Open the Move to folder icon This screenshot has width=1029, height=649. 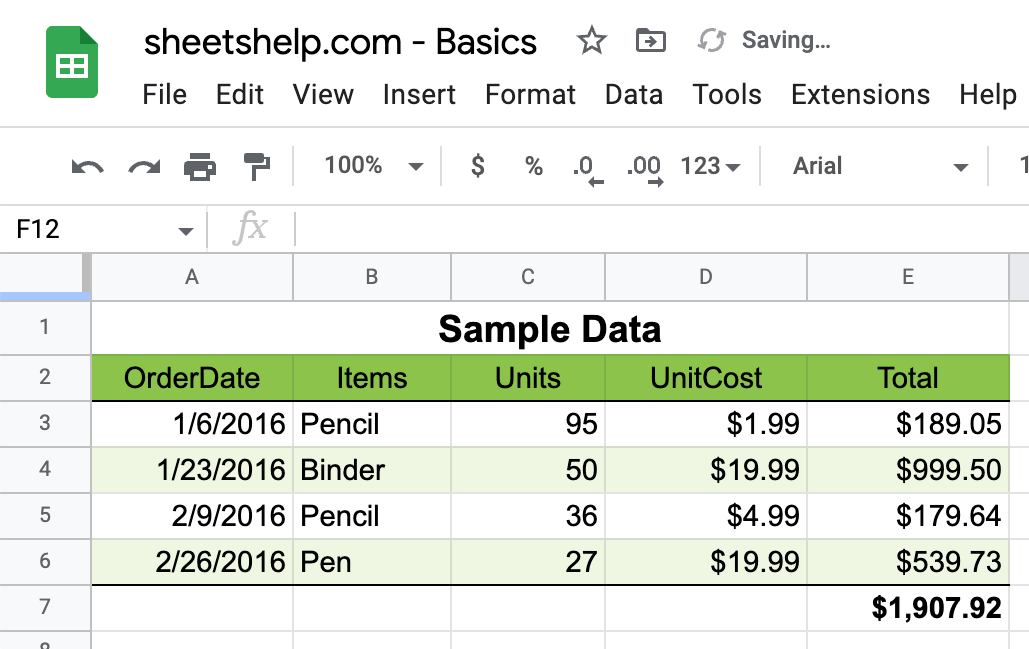[651, 40]
